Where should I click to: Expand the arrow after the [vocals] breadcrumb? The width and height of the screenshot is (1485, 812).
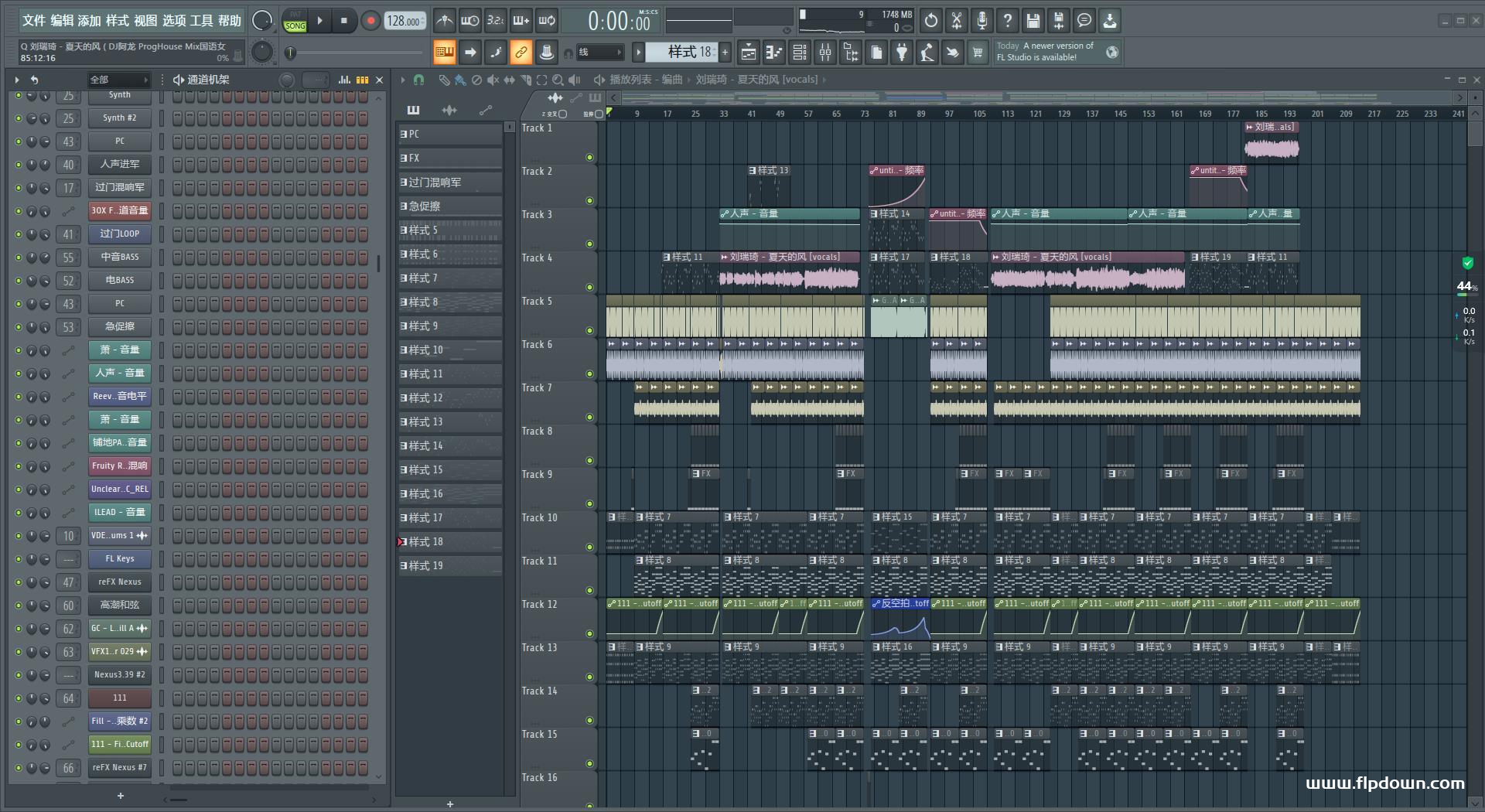(824, 80)
